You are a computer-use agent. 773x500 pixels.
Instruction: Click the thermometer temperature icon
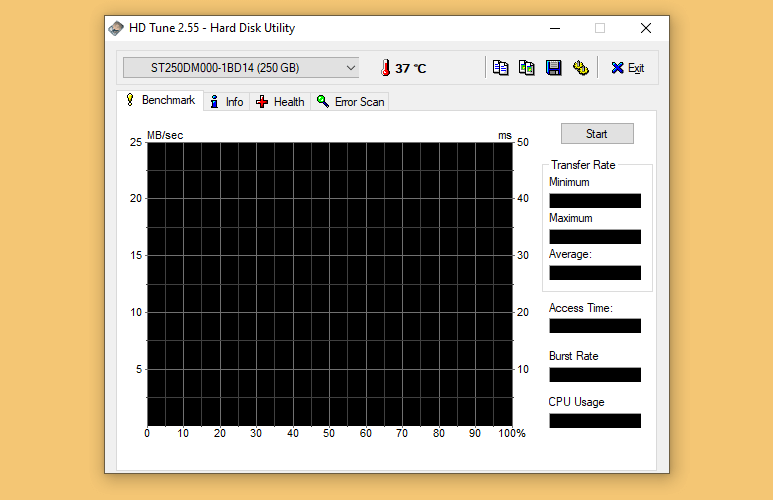(386, 68)
